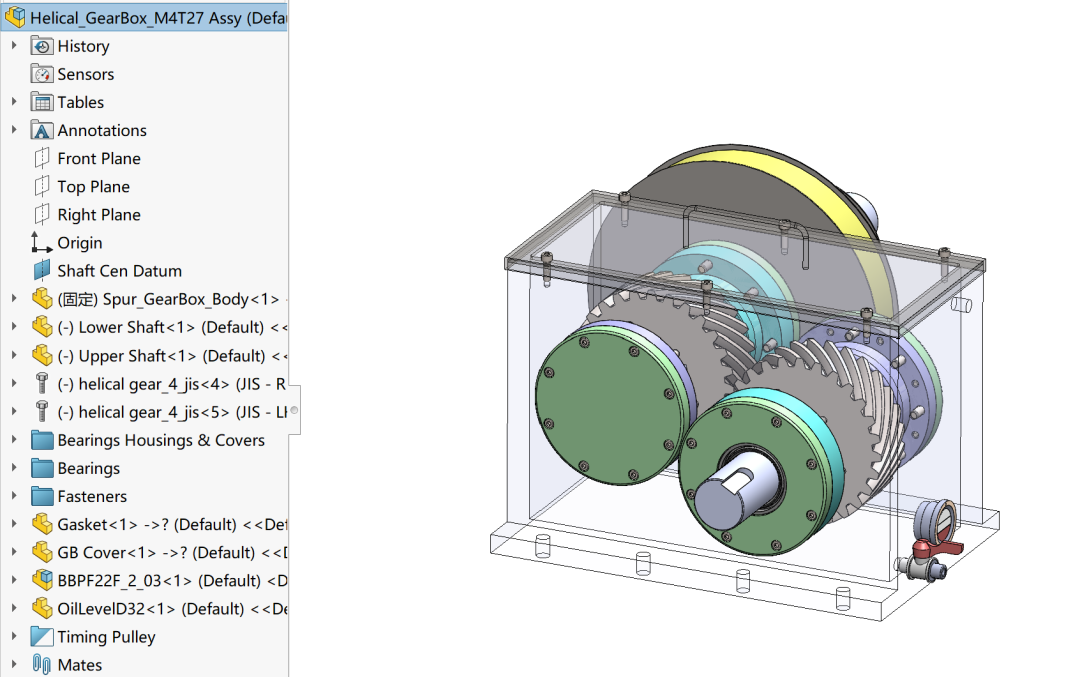
Task: Expand the Upper Shaft<1> component
Action: click(14, 355)
